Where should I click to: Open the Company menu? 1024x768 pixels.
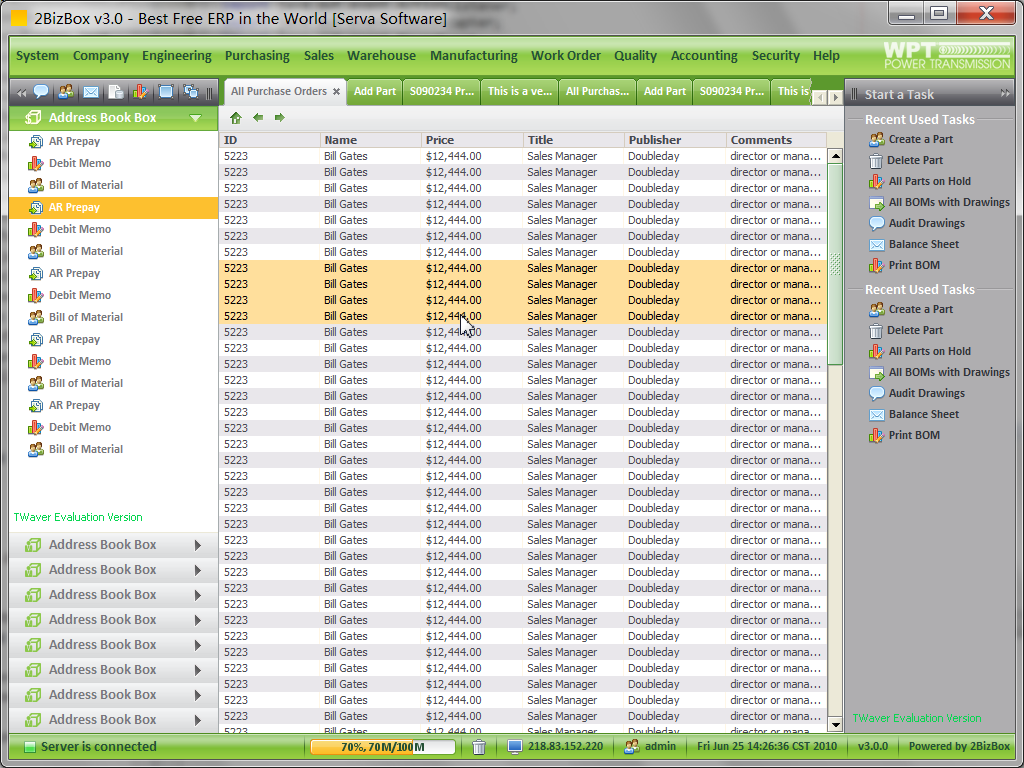click(101, 56)
